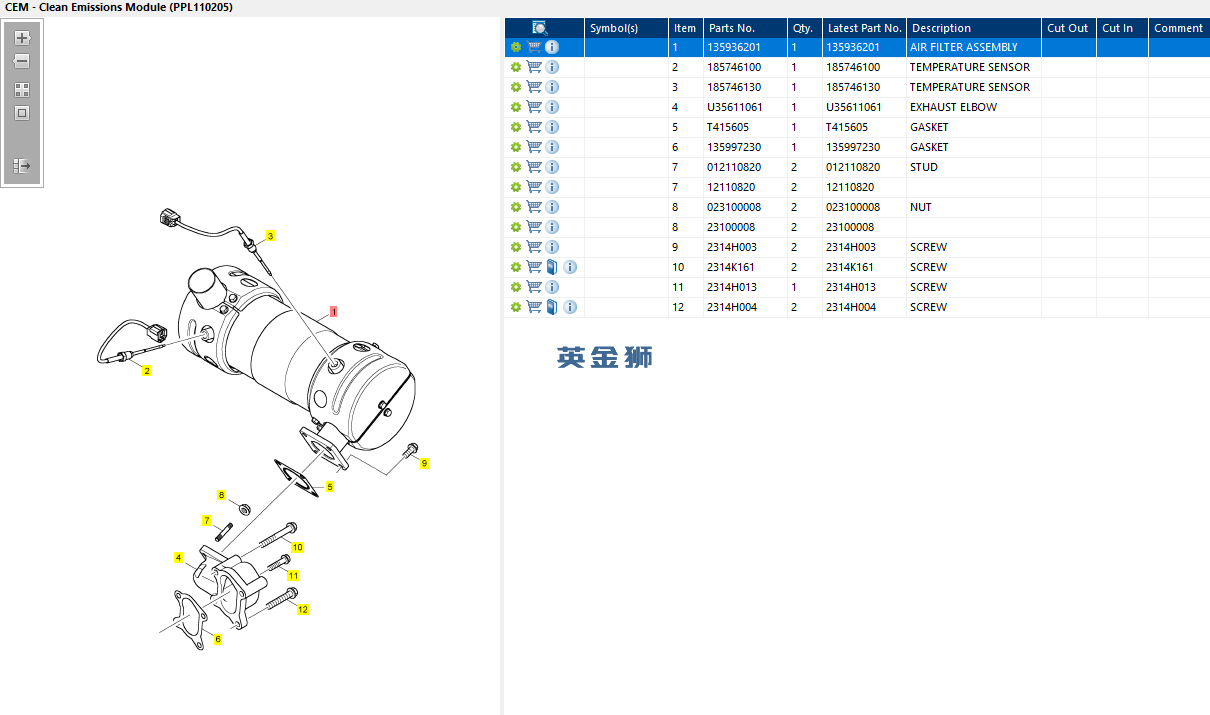The height and width of the screenshot is (715, 1210).
Task: Click the Comment column header
Action: 1179,28
